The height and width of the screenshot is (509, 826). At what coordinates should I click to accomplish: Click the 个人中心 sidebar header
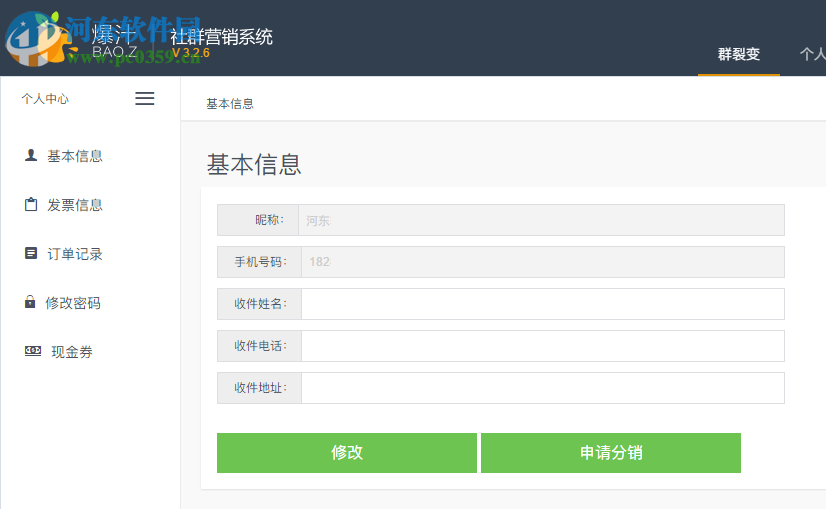[x=45, y=99]
